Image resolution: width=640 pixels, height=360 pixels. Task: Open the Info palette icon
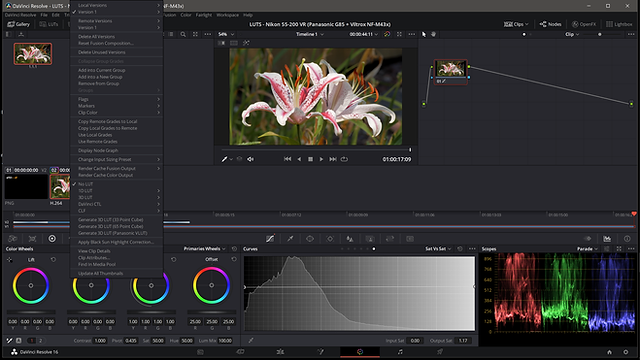(x=627, y=239)
